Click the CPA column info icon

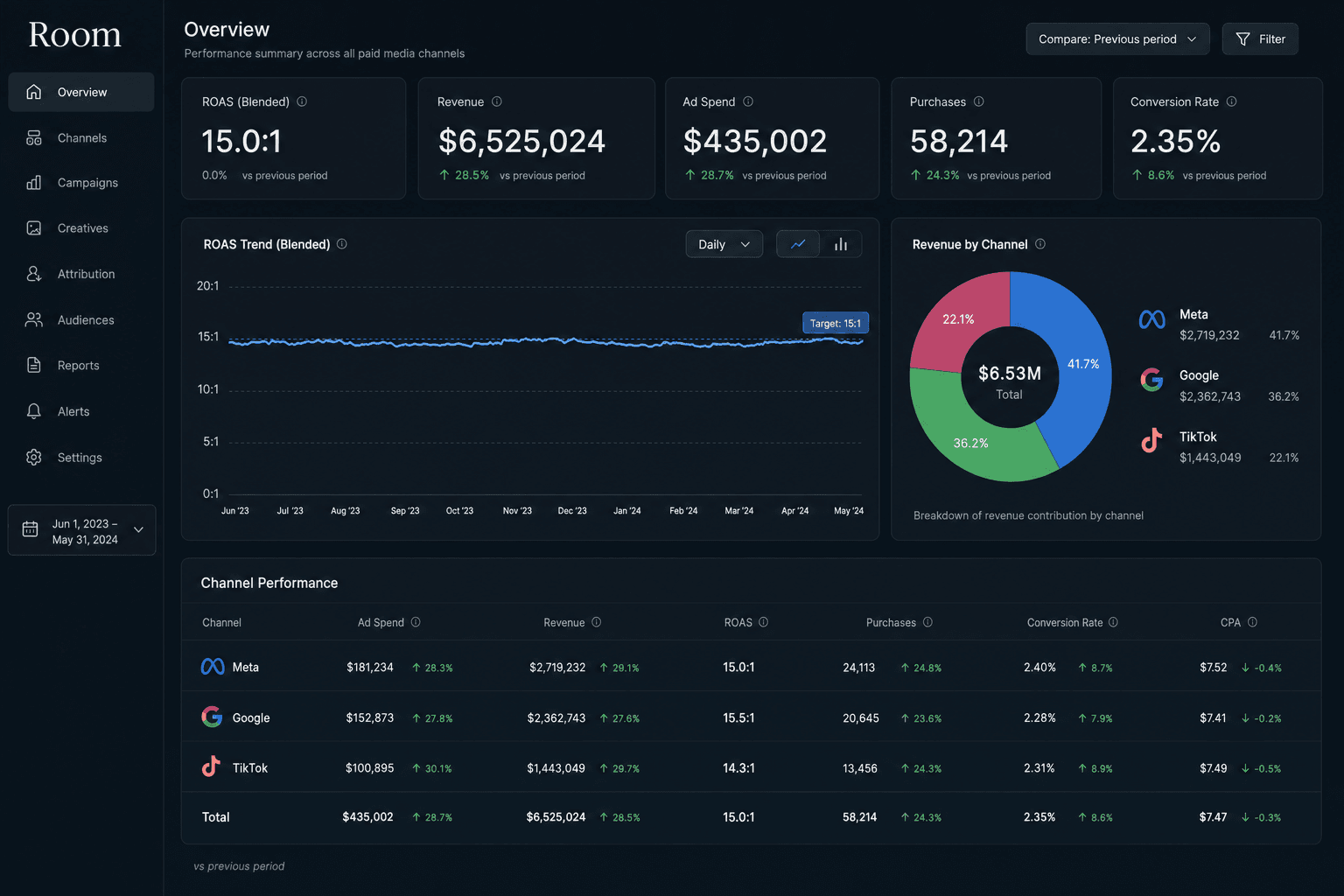click(x=1252, y=622)
